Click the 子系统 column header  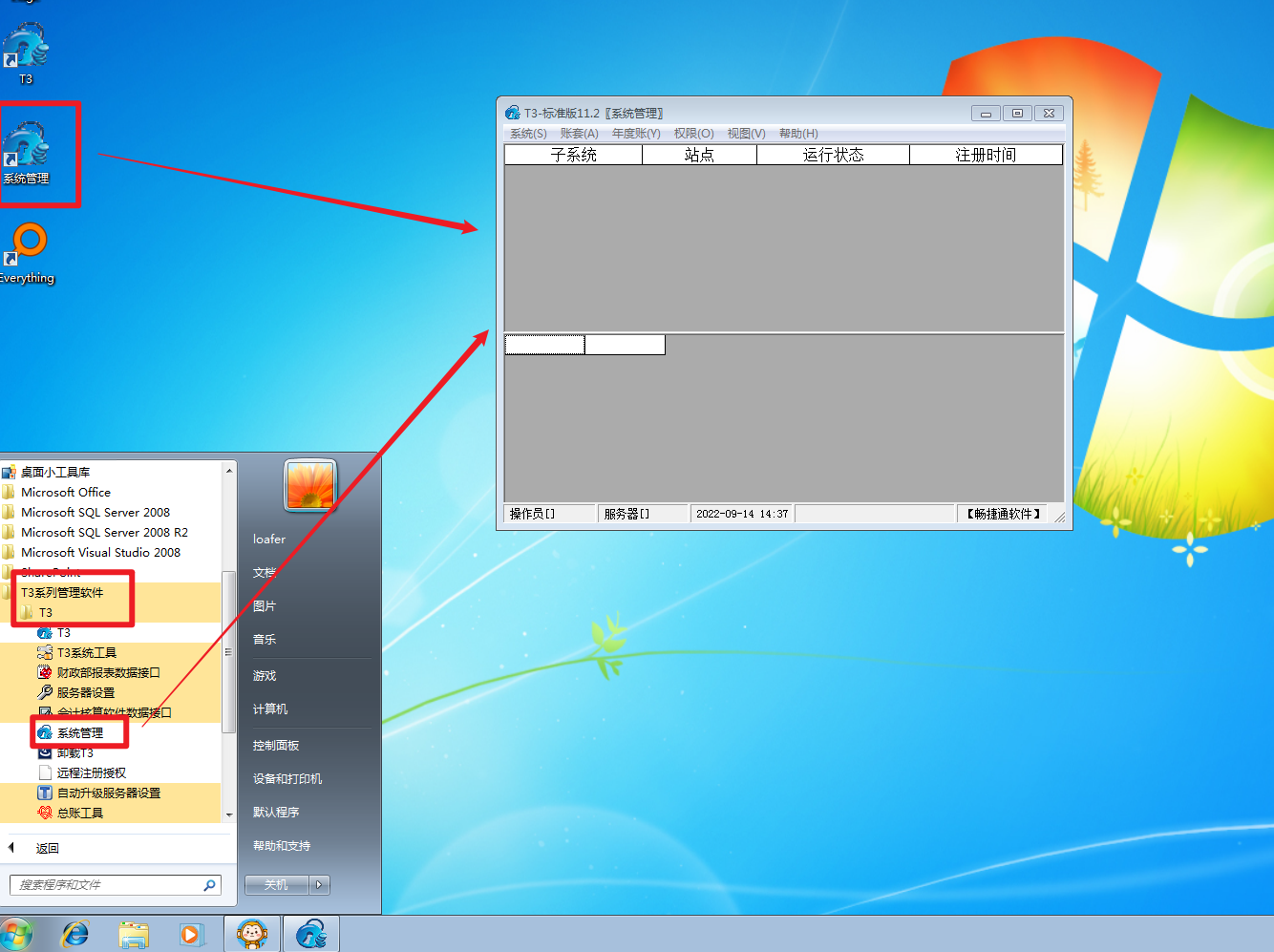click(573, 155)
